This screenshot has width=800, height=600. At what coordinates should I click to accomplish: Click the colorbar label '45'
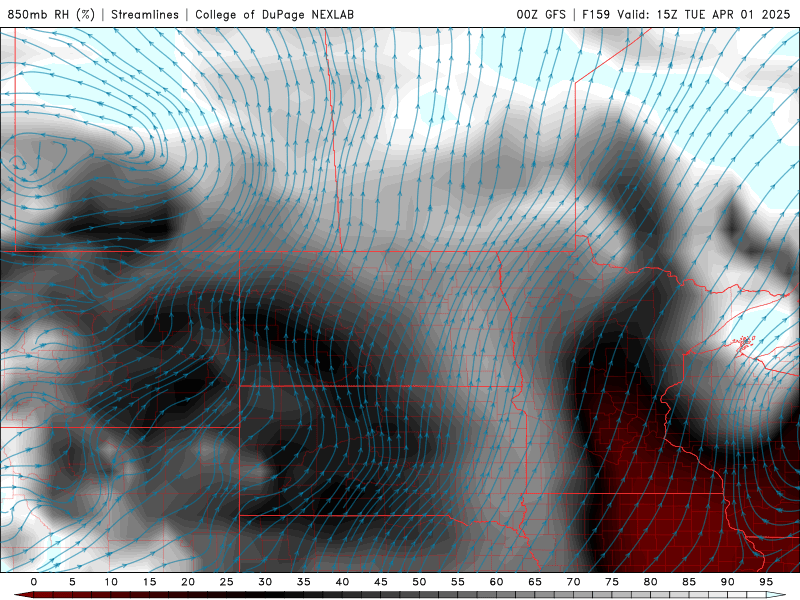[x=381, y=582]
